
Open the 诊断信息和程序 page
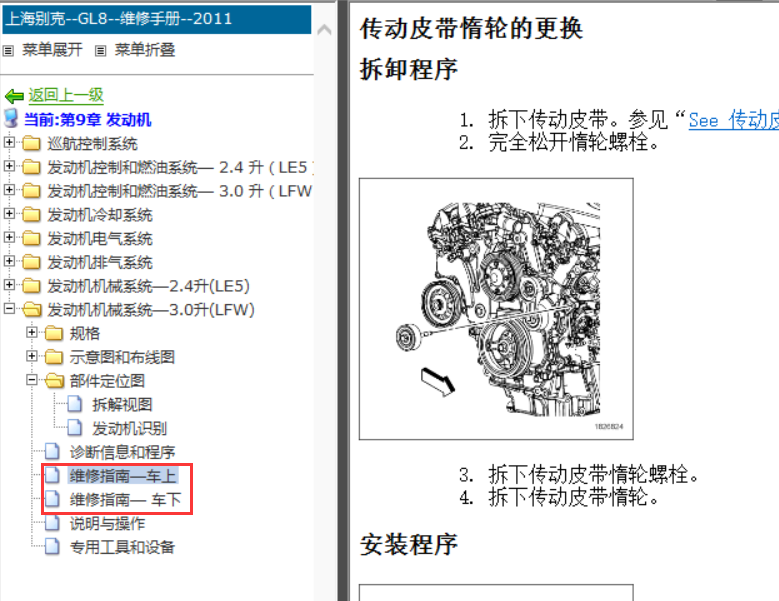pyautogui.click(x=122, y=452)
